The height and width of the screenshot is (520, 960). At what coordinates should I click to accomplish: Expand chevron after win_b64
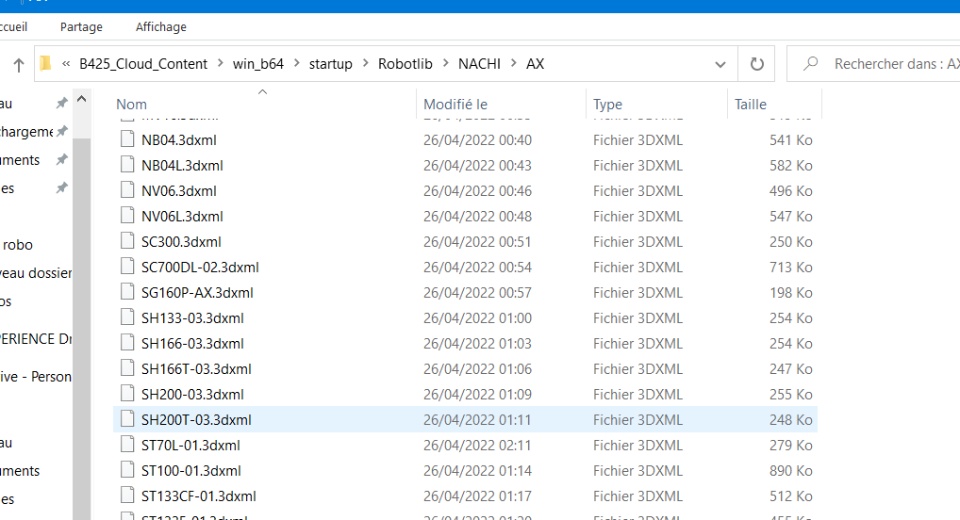pyautogui.click(x=297, y=64)
